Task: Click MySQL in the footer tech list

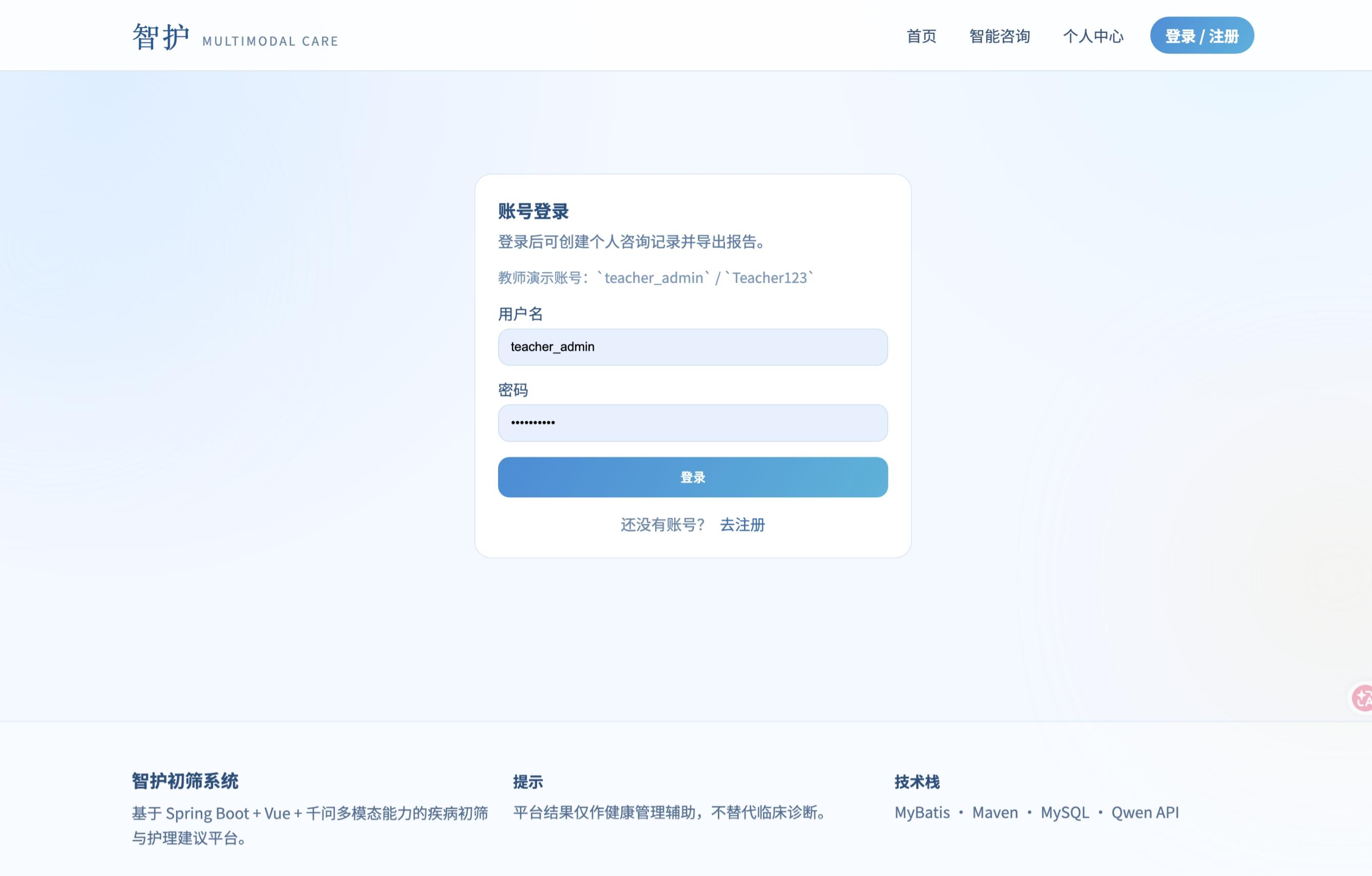Action: pyautogui.click(x=1064, y=813)
